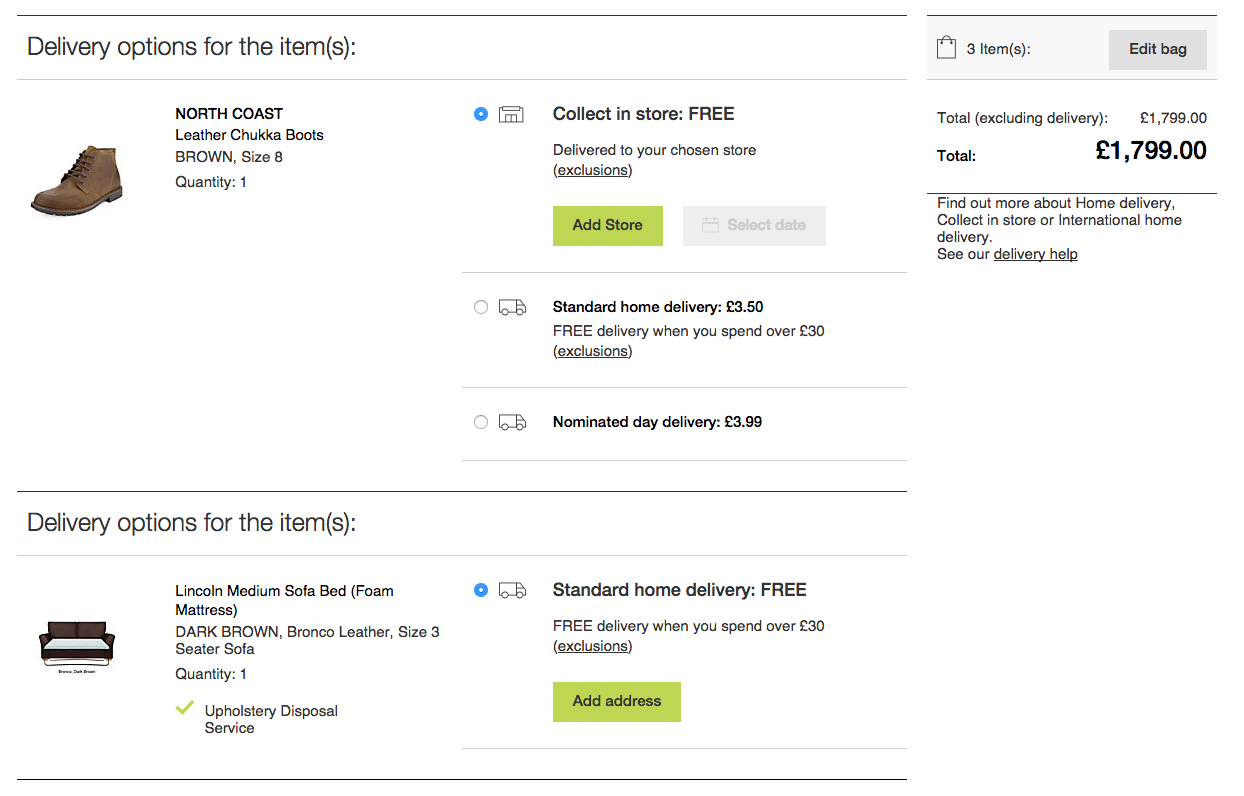Select Collect in store radio option
The image size is (1244, 796).
click(481, 114)
